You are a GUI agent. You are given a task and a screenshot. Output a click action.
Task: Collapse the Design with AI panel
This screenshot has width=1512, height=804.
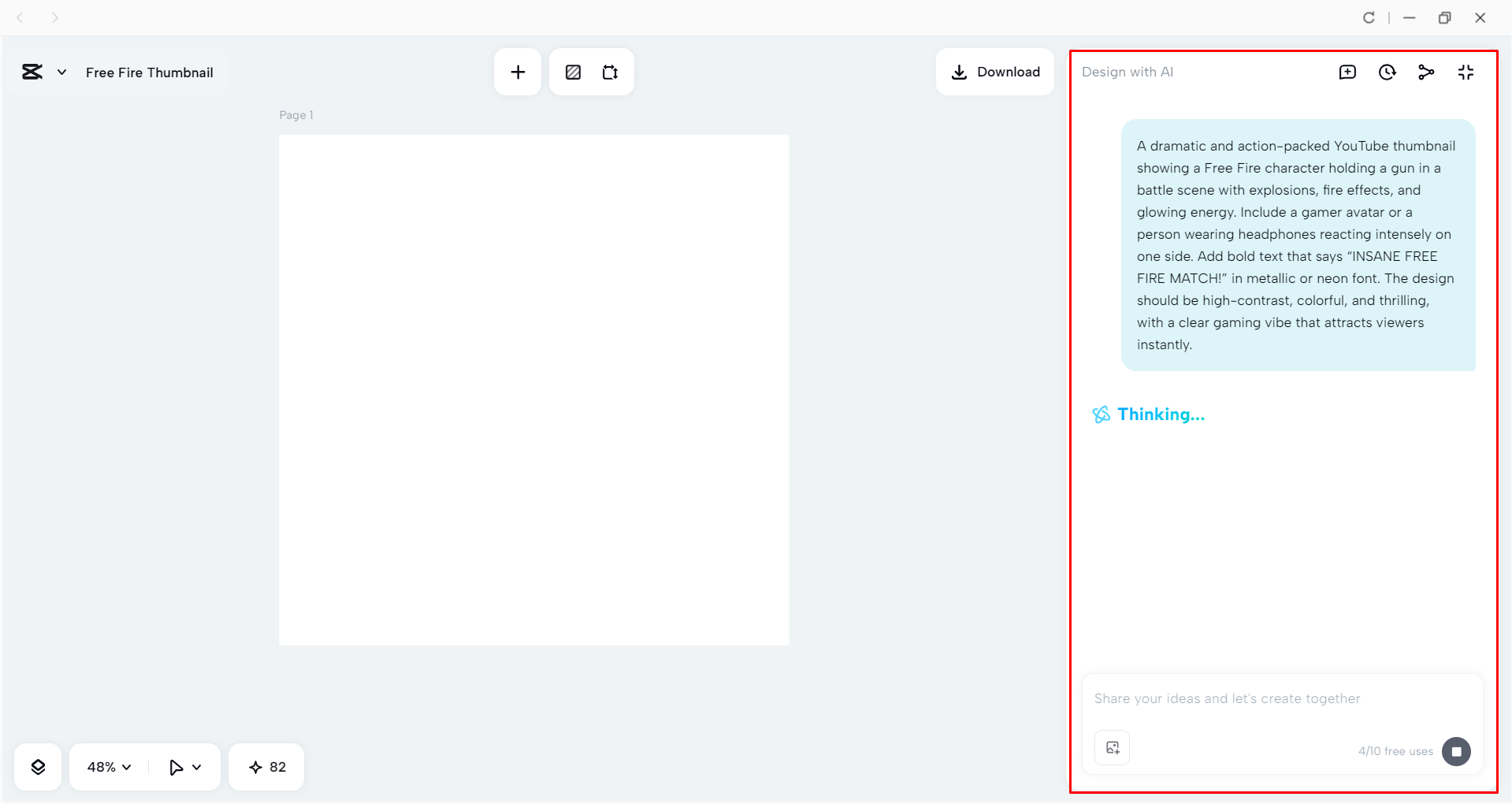point(1466,73)
